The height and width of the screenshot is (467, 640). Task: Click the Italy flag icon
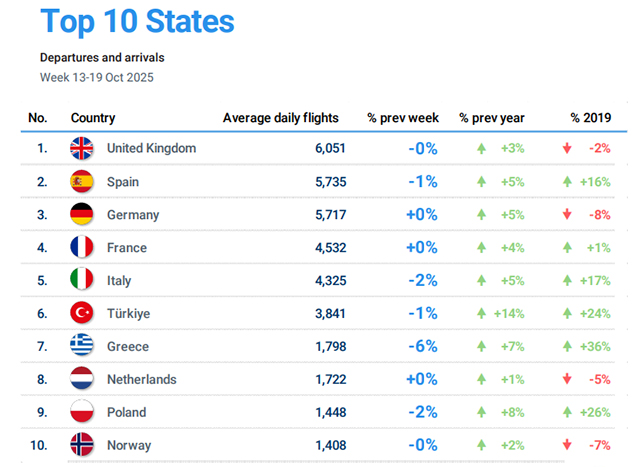tap(82, 281)
